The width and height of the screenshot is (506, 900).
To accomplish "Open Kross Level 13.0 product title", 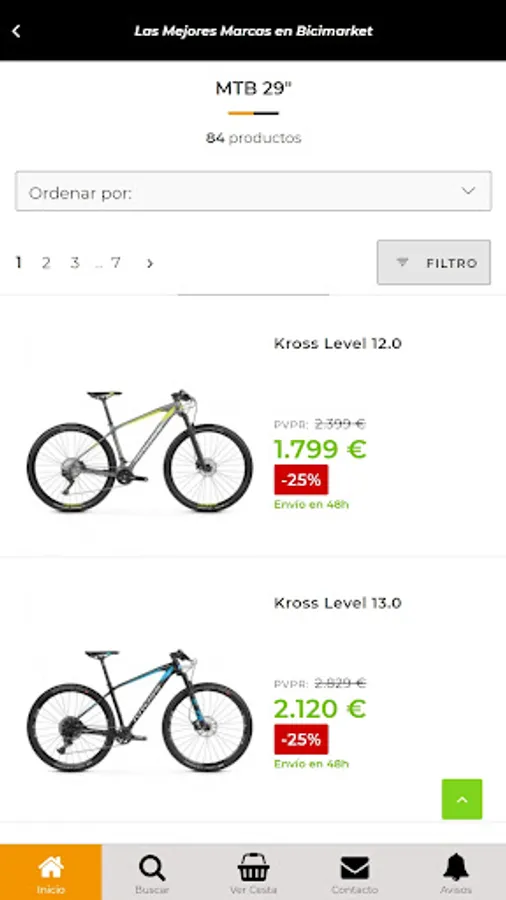I will (x=338, y=603).
